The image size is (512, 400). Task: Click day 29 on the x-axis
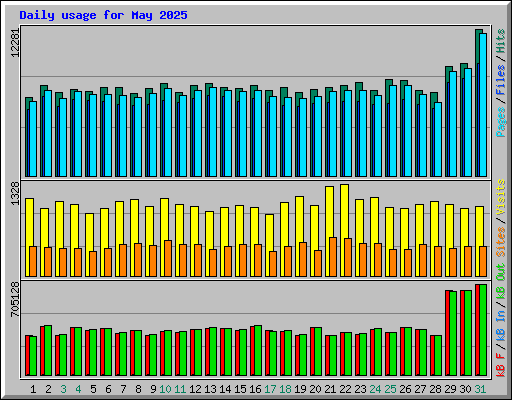pos(450,389)
